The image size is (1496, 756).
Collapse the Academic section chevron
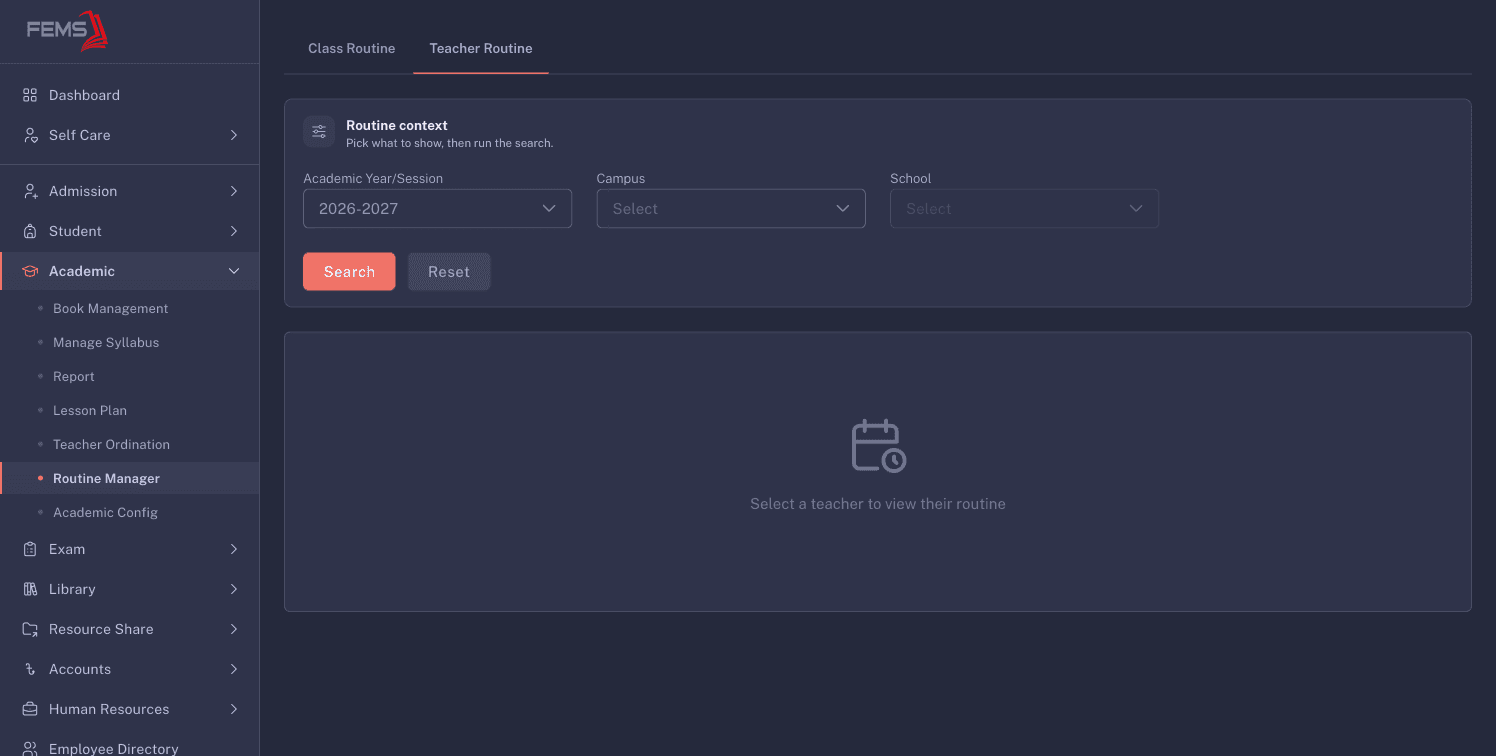234,271
